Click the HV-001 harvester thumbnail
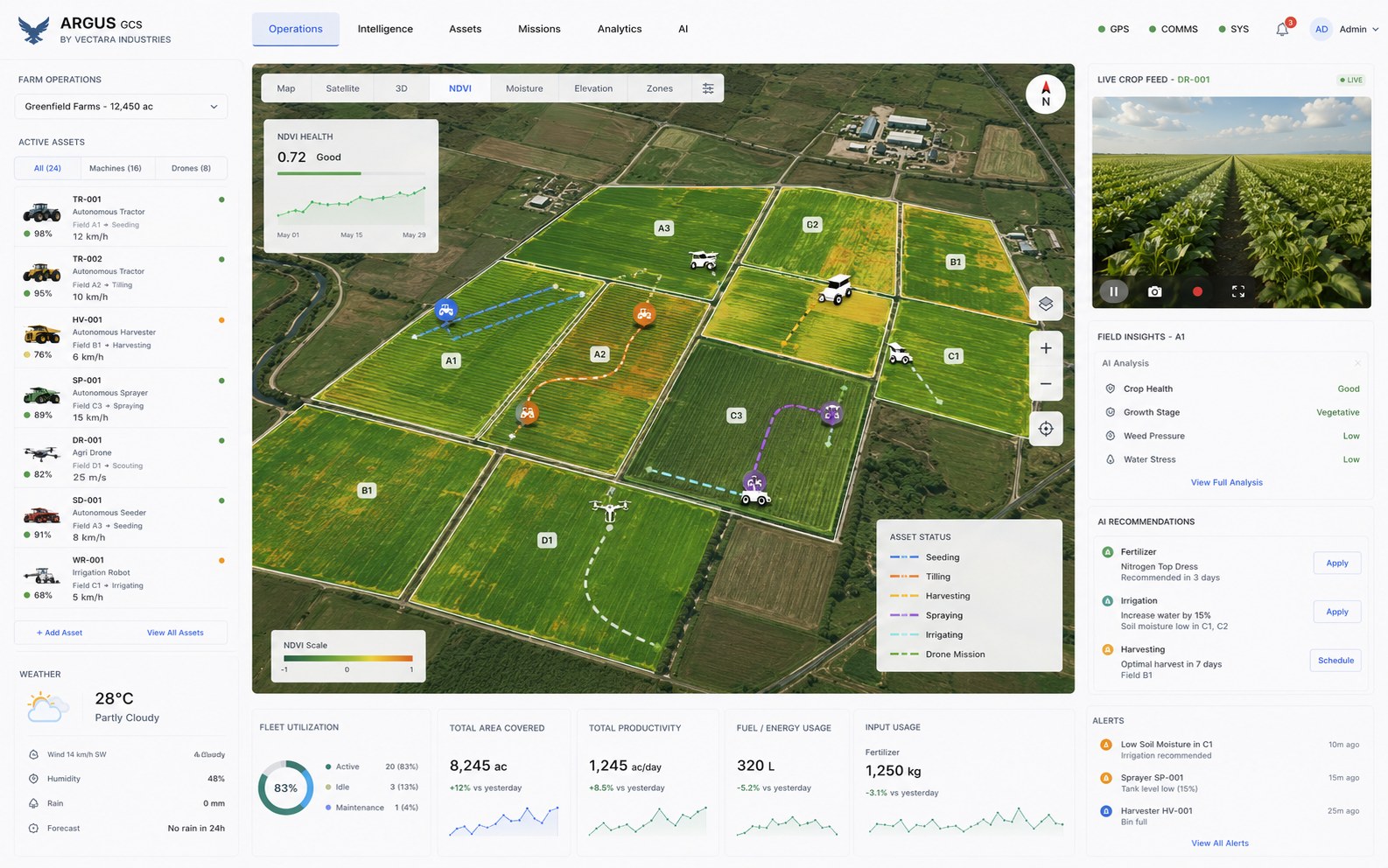 pyautogui.click(x=41, y=333)
